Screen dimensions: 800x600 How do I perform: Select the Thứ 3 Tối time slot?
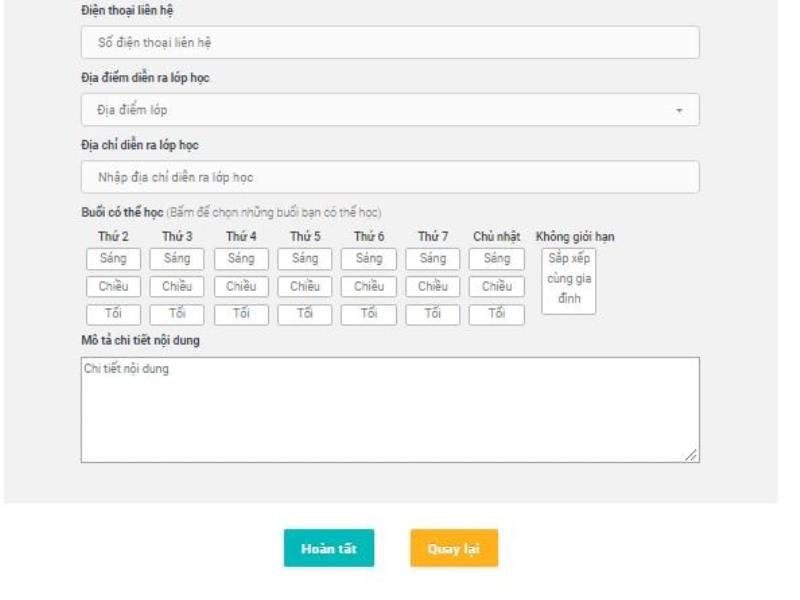[x=177, y=314]
